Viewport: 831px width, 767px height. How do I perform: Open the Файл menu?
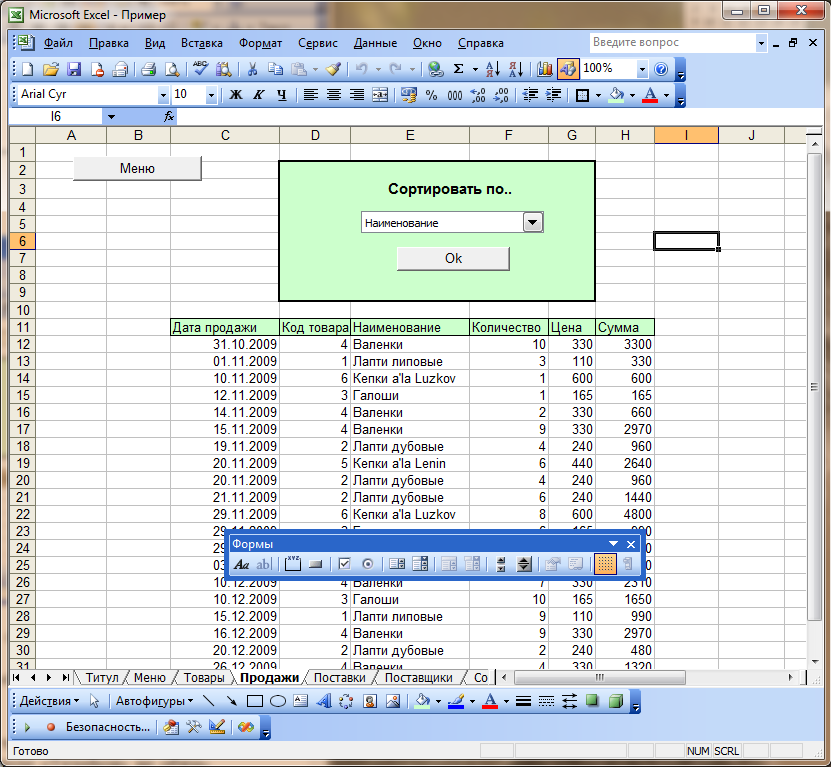[x=58, y=43]
